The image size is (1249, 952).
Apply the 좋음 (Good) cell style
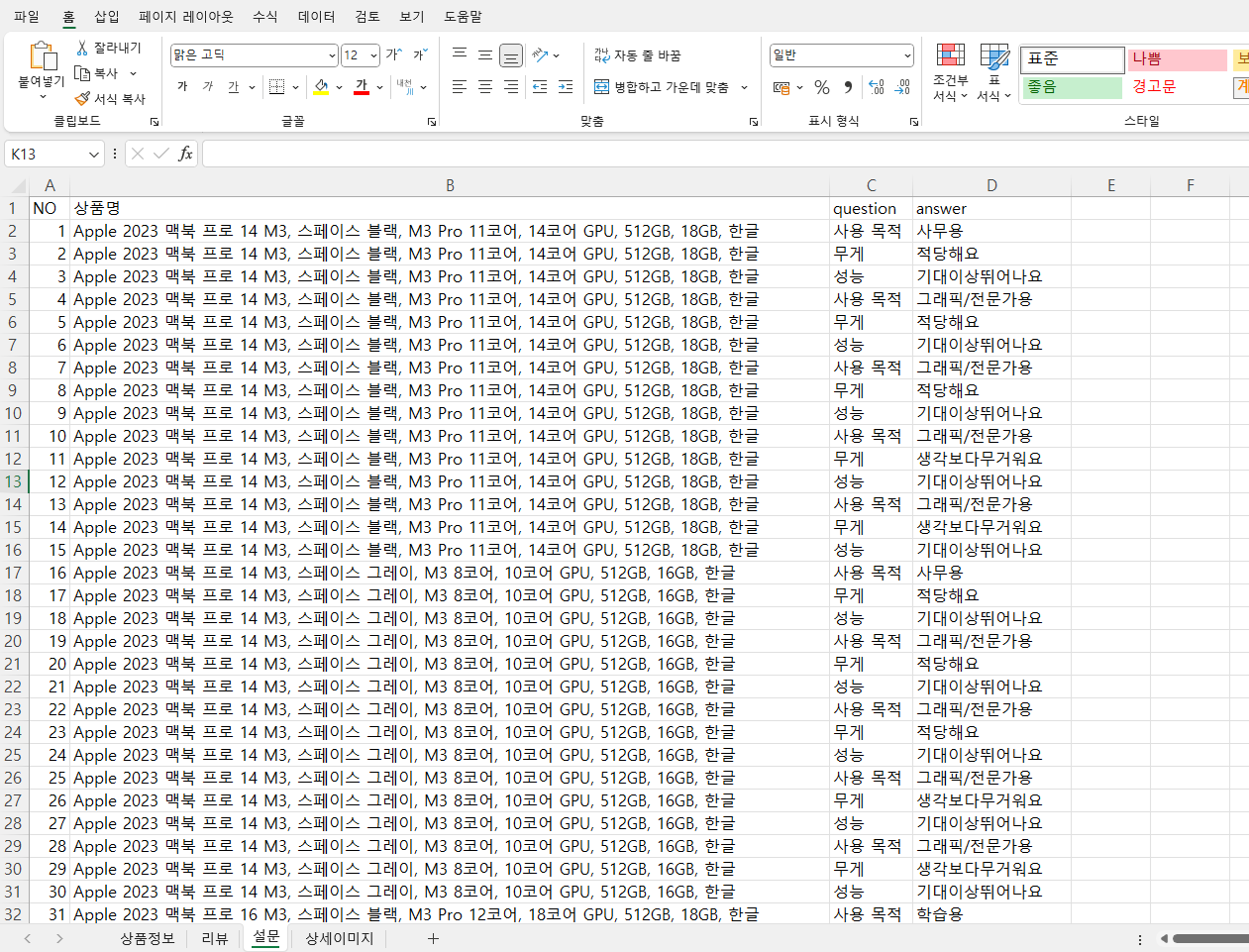click(1072, 87)
